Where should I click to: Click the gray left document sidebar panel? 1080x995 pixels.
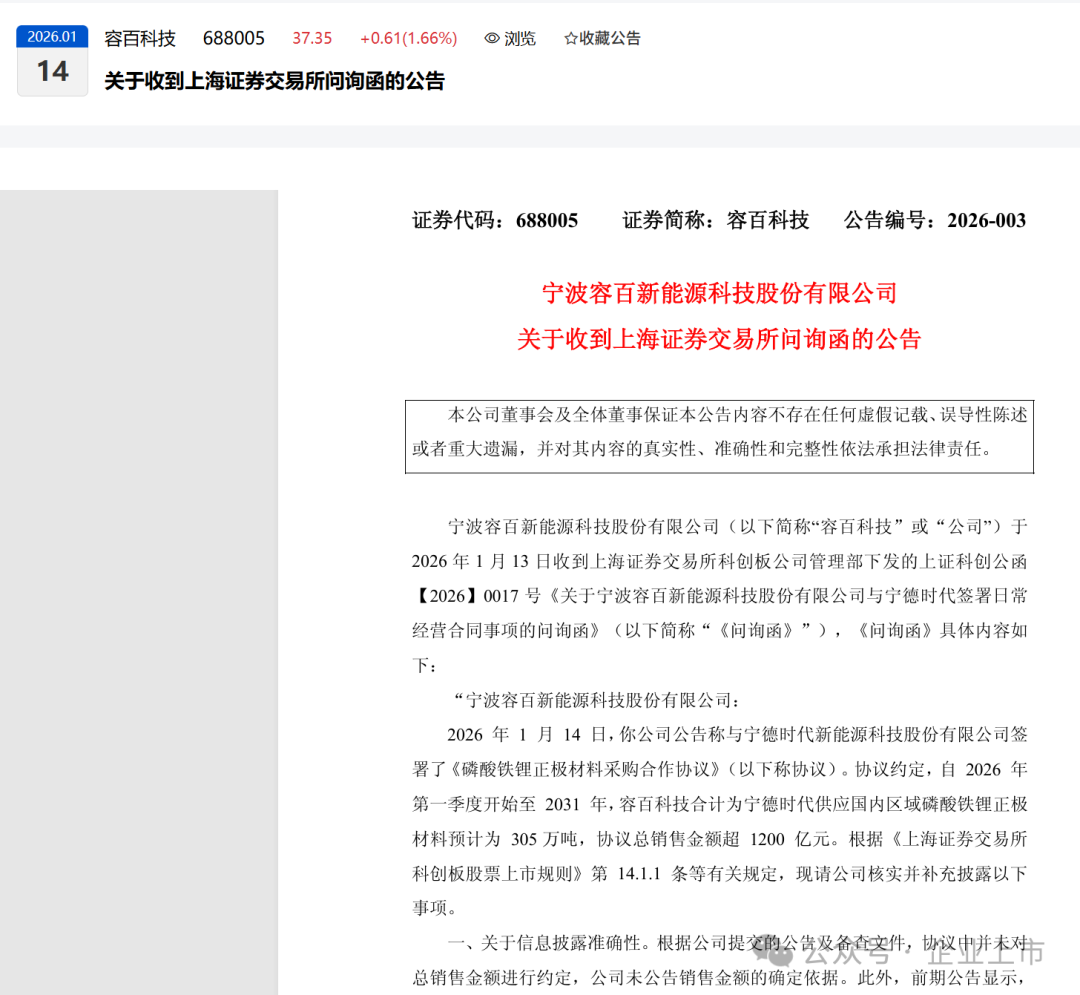click(x=139, y=592)
